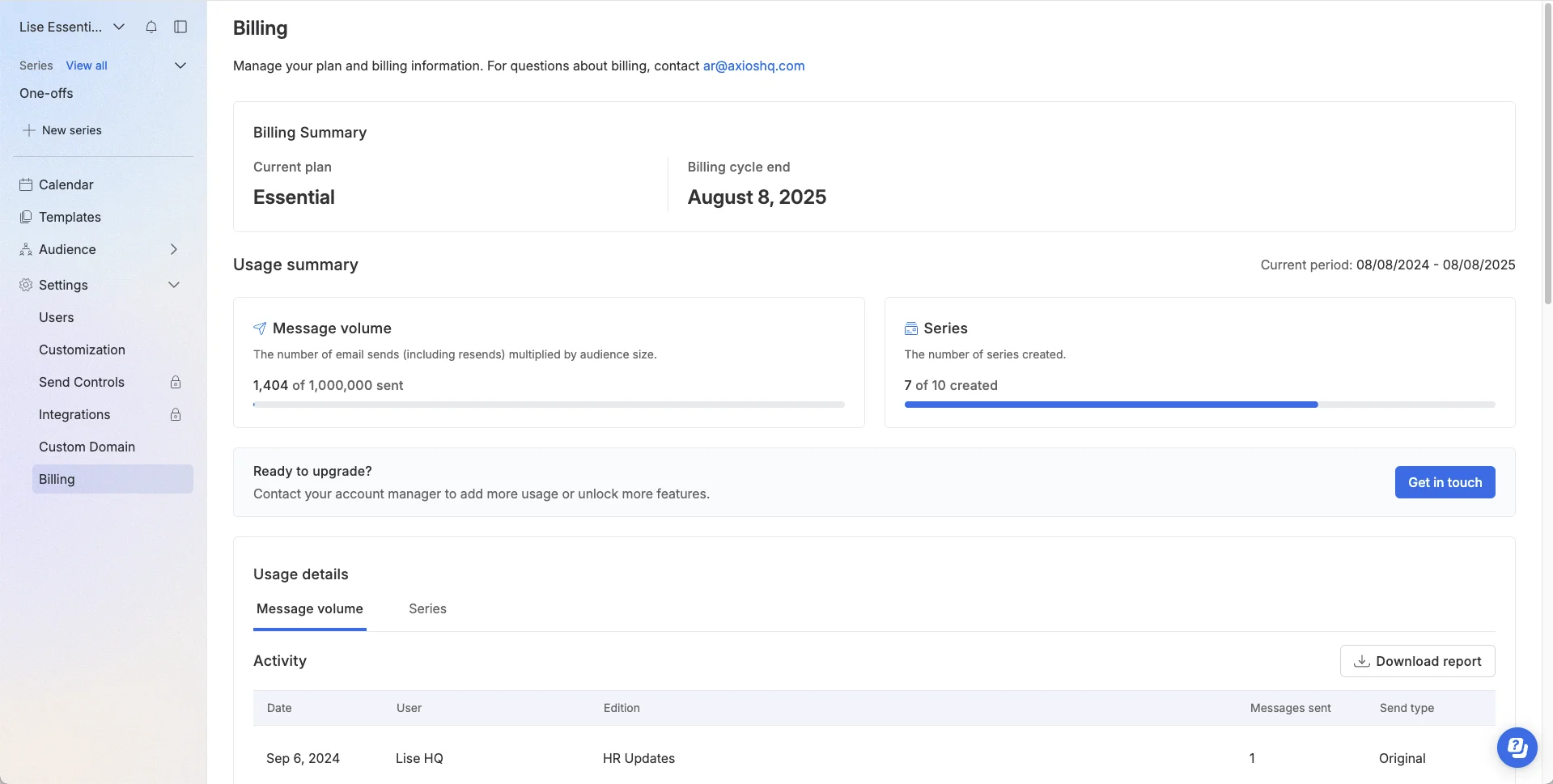Screen dimensions: 1553x784
Task: Open the Lise Essential workspace dropdown
Action: pos(73,27)
